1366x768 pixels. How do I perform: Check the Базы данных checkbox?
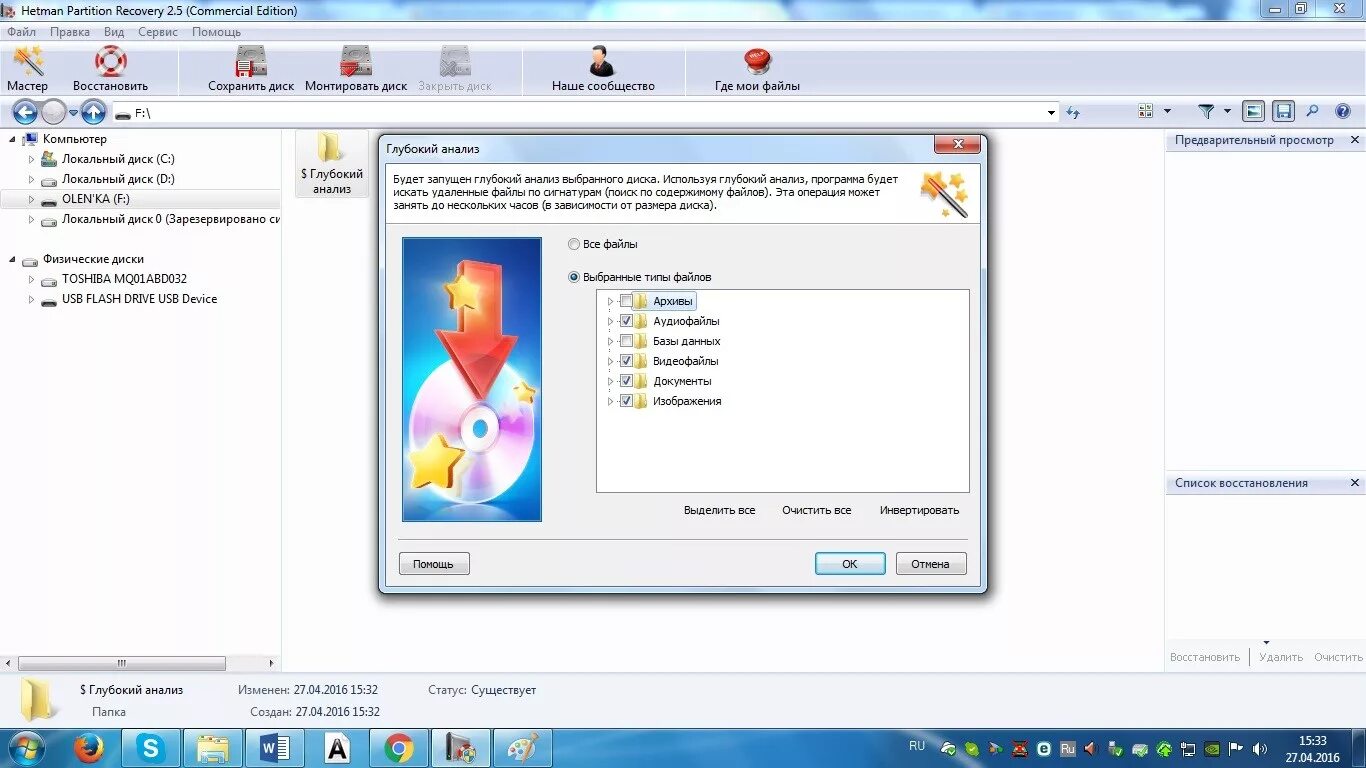coord(626,341)
